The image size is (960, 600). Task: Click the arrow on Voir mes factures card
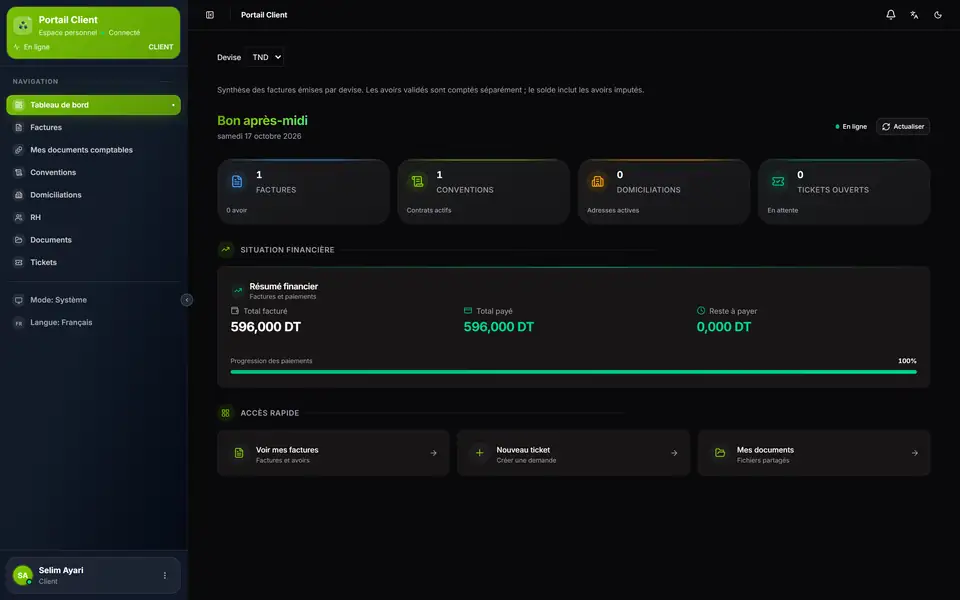point(433,453)
